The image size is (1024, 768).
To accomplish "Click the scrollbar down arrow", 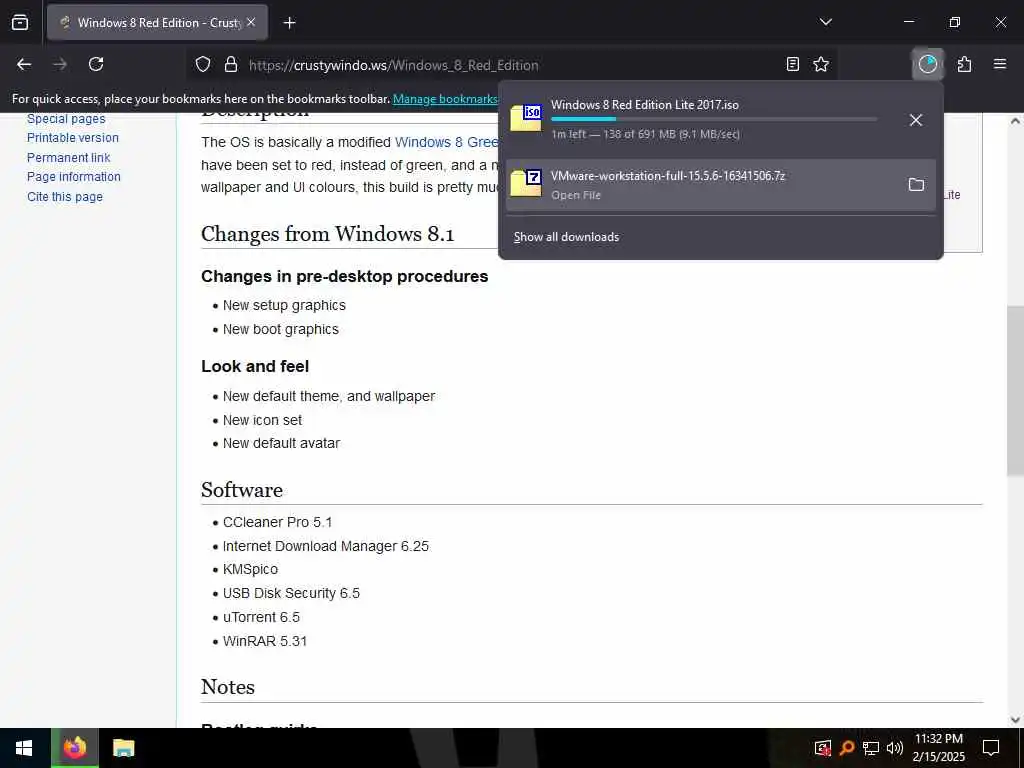I will coord(1015,720).
